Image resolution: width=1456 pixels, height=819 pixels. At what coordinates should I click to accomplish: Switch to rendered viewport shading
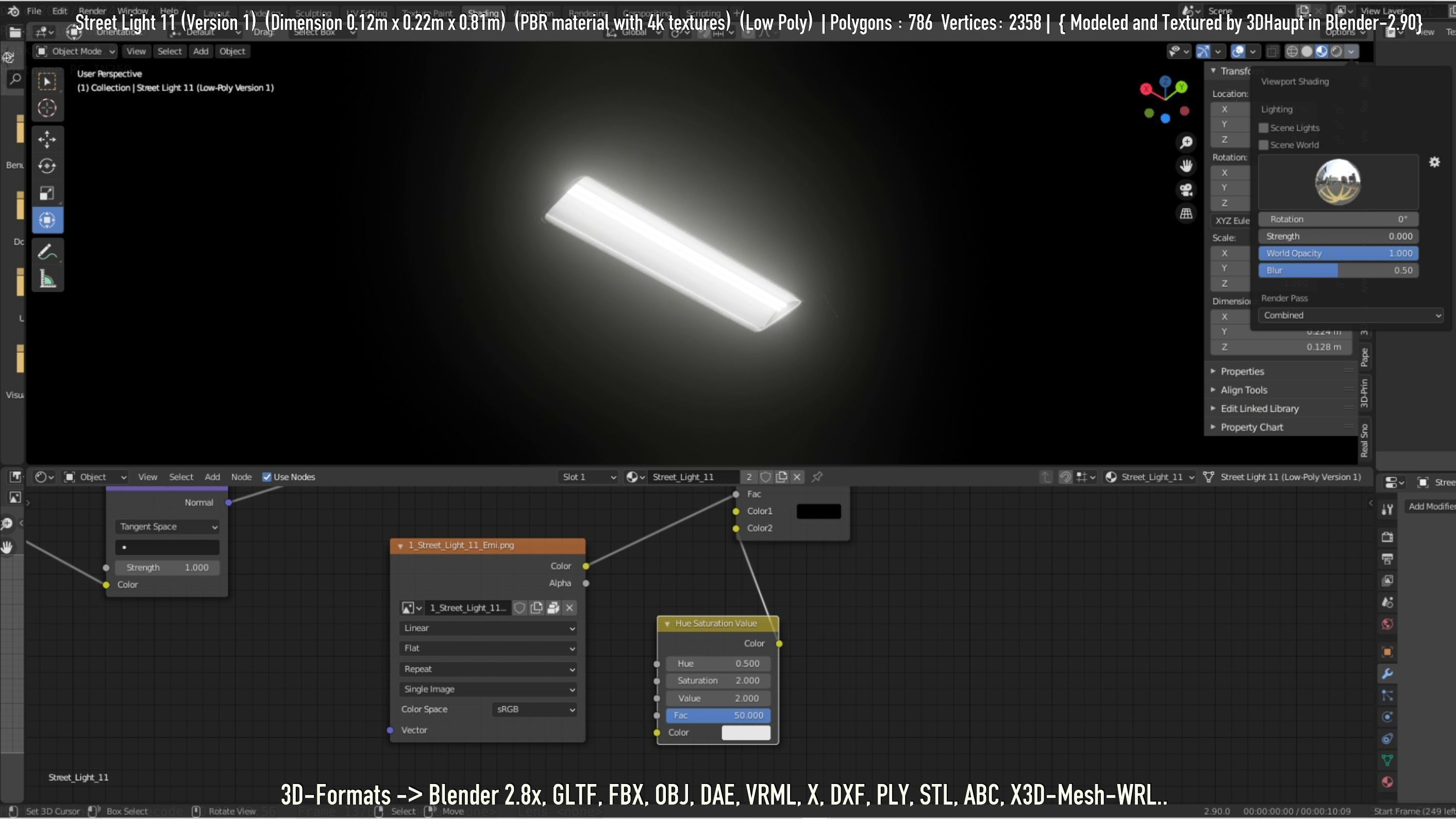click(1336, 52)
